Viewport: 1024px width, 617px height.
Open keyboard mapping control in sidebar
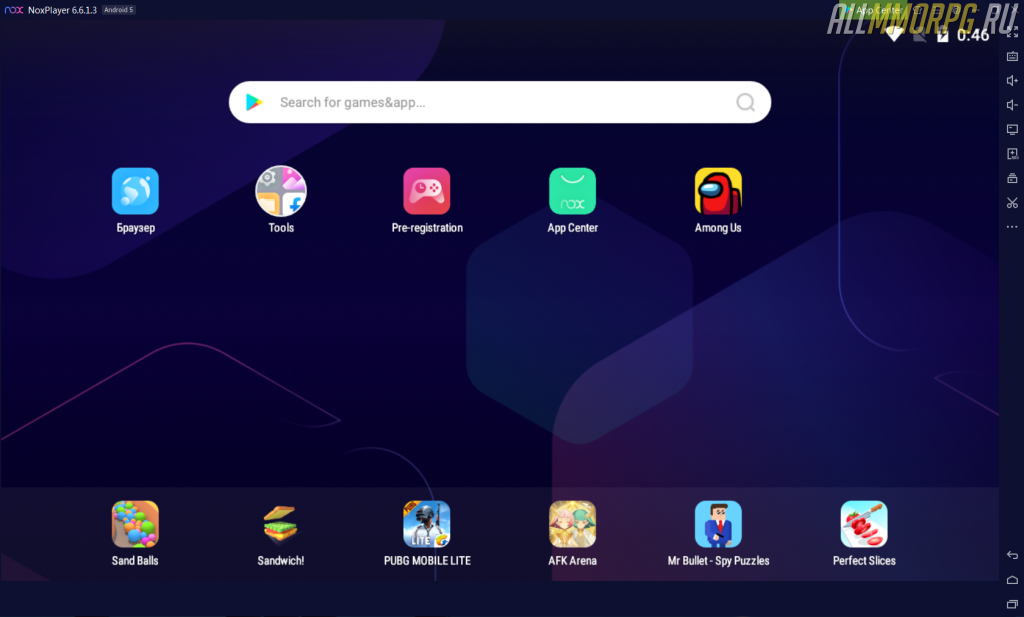[x=1012, y=56]
